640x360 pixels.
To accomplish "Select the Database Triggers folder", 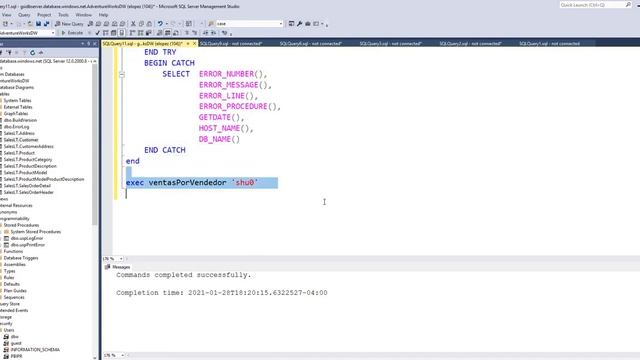I will (x=21, y=258).
